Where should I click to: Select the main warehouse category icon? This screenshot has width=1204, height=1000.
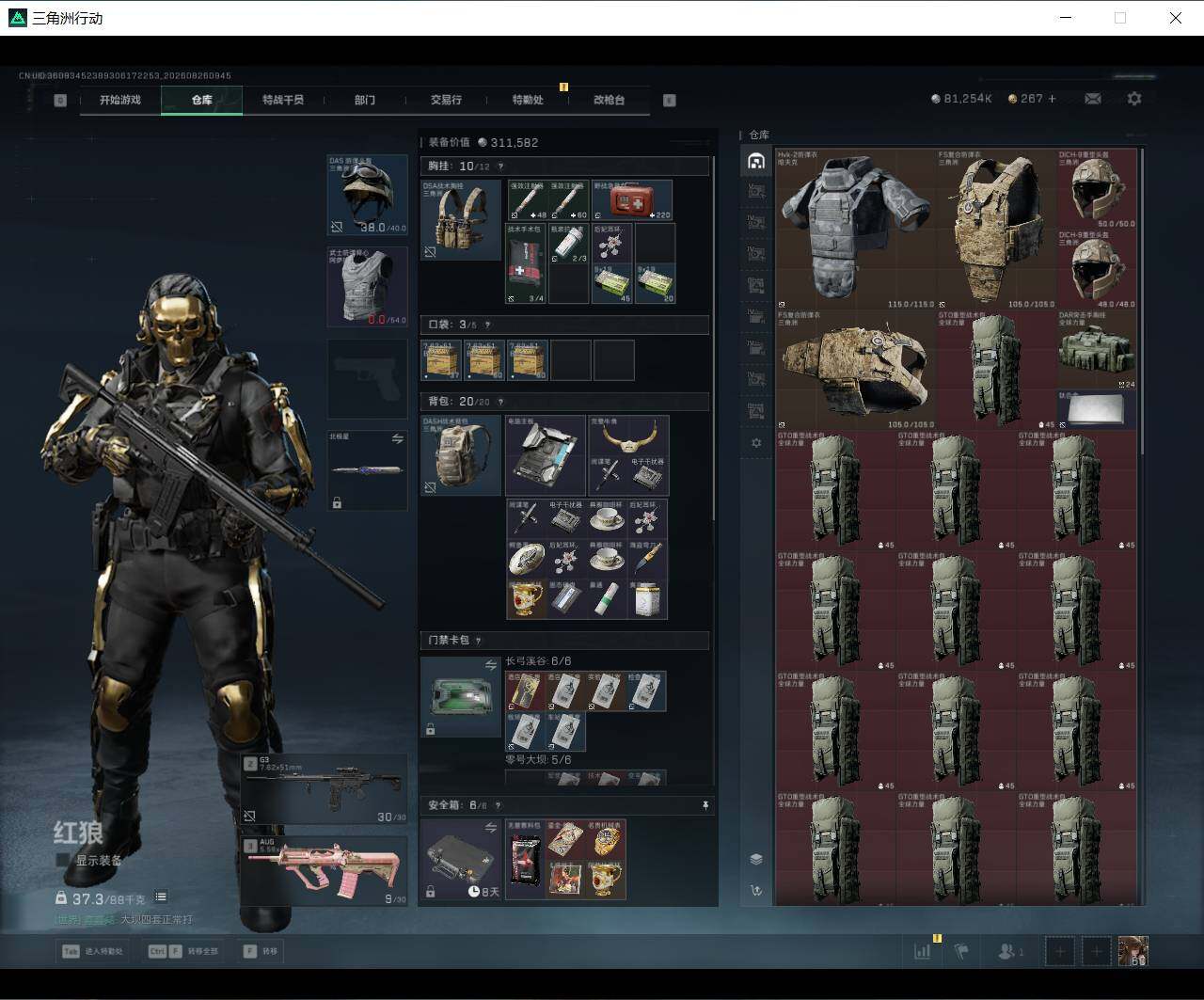755,161
